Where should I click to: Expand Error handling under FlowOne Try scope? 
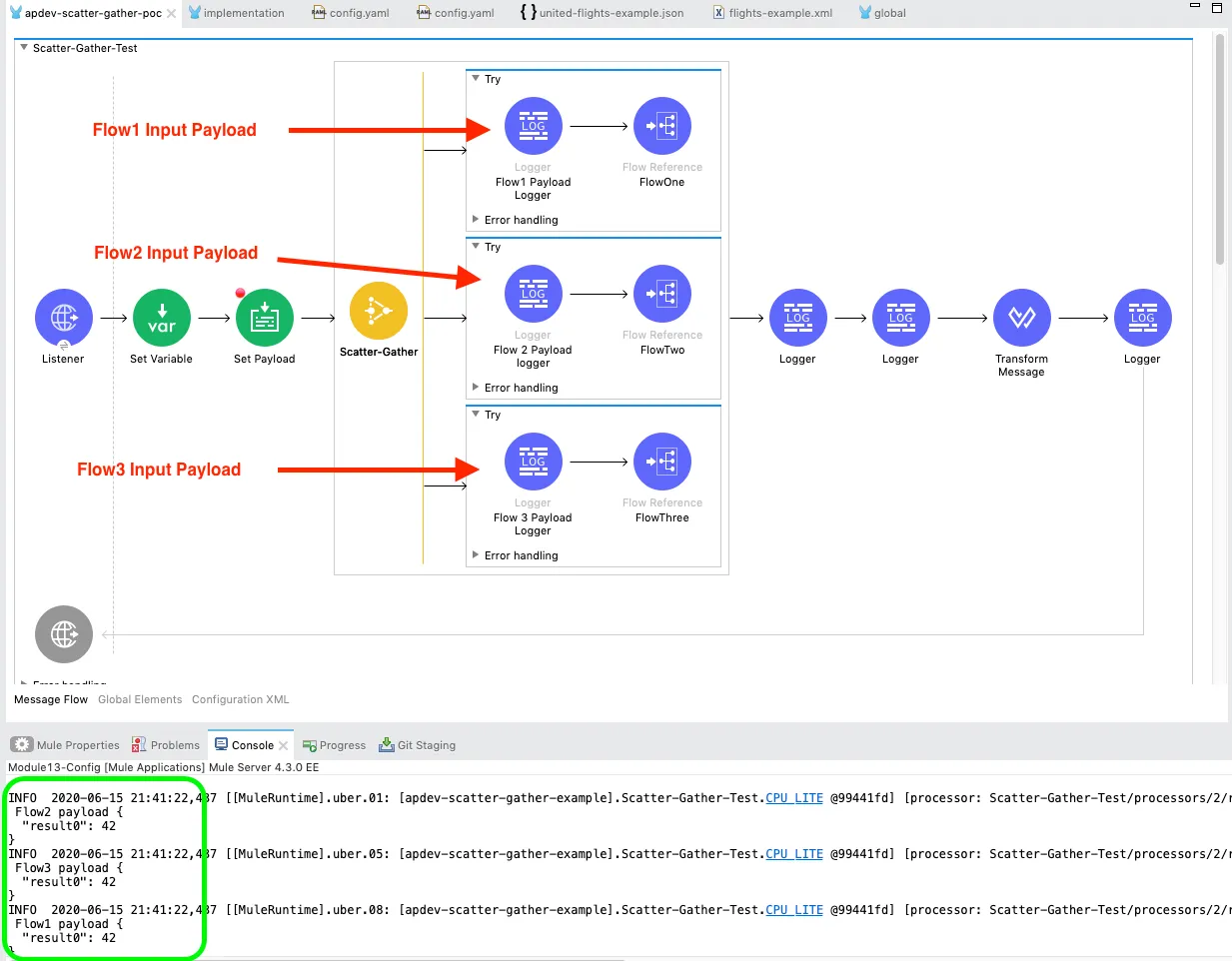(x=476, y=219)
